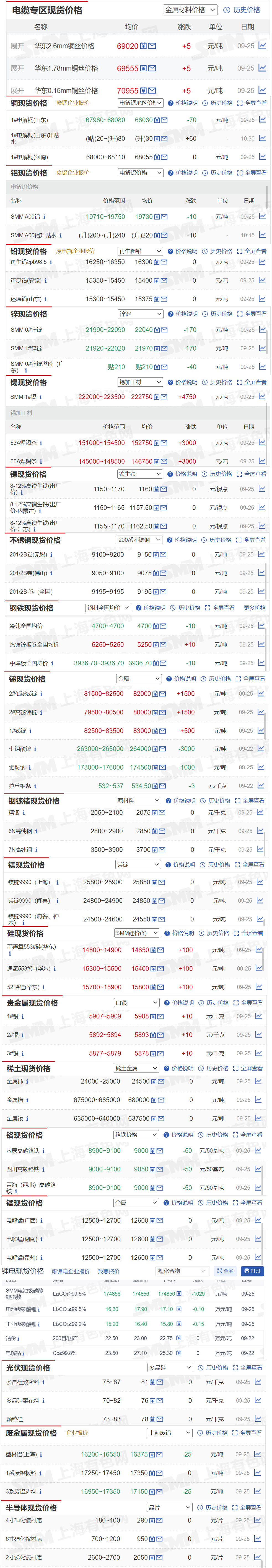
Task: Click info icon beside 再生铅≥pb98.5
Action: point(51,262)
